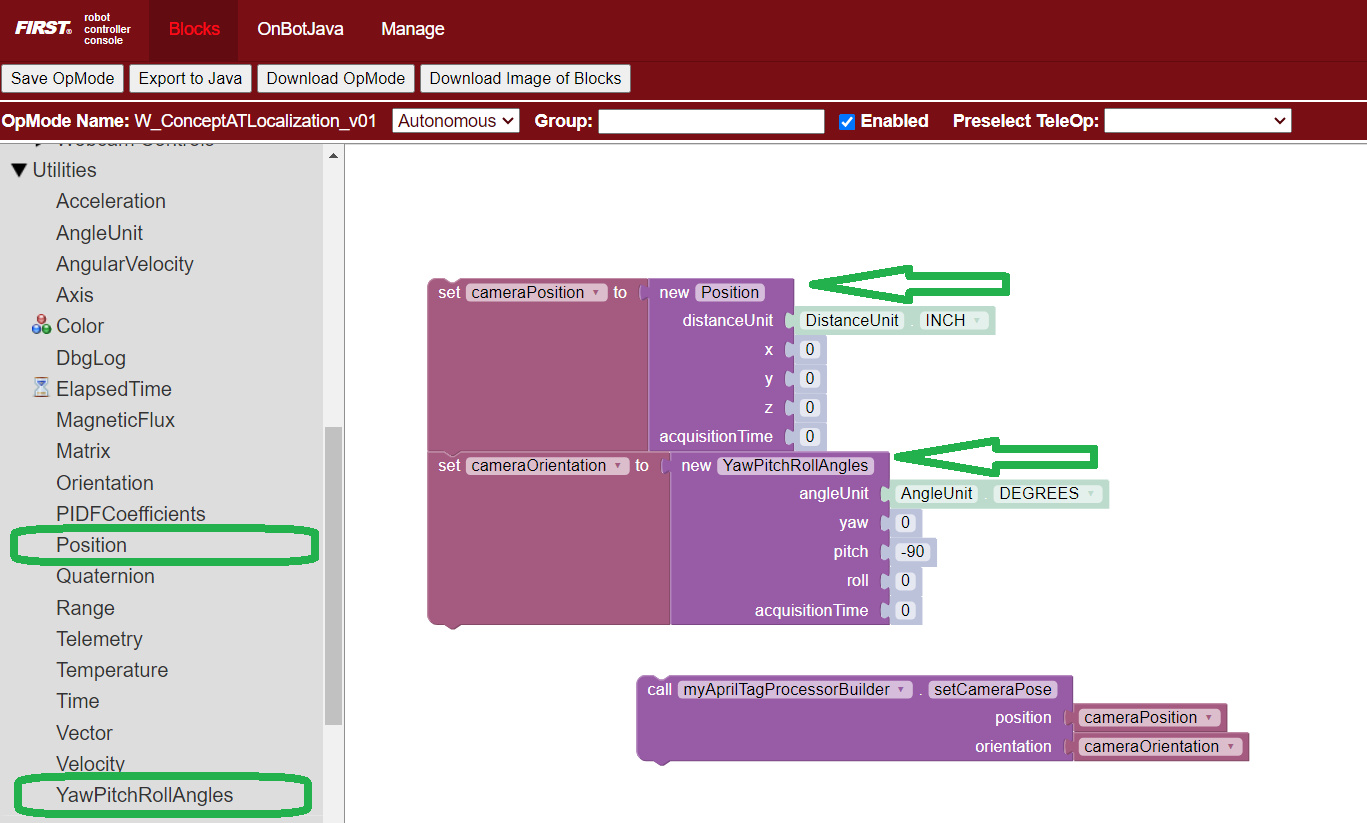Click the Export to Java button

click(190, 78)
